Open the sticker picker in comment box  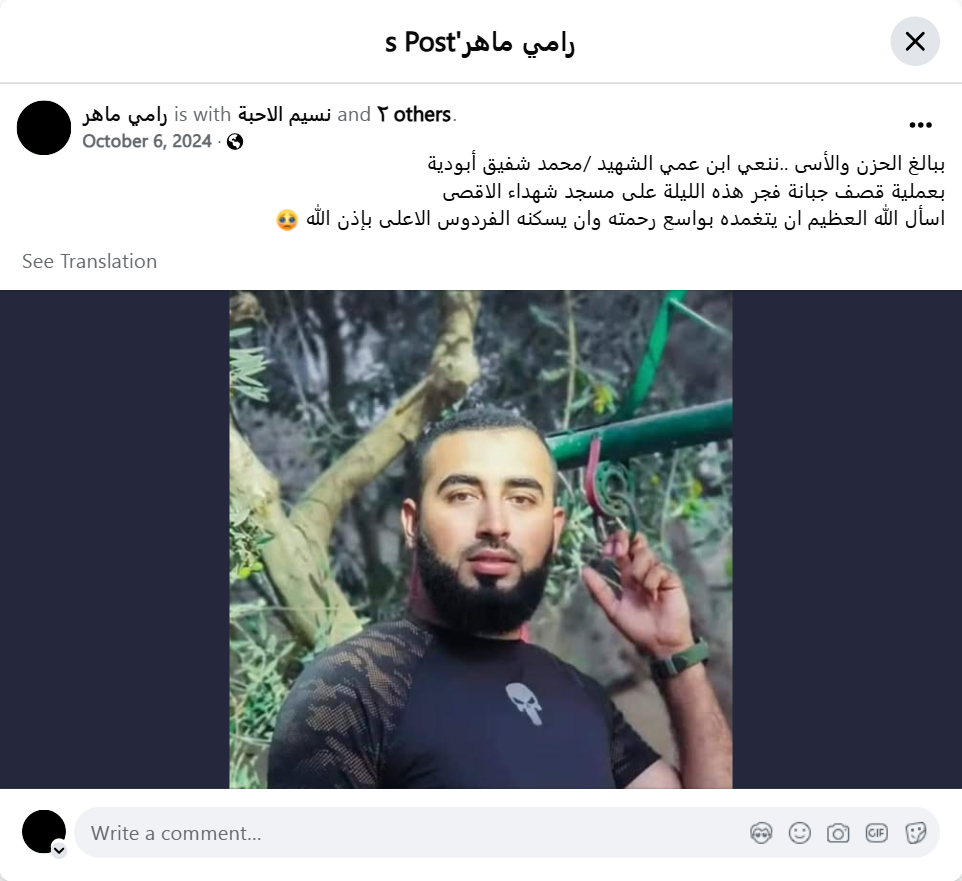(x=915, y=833)
